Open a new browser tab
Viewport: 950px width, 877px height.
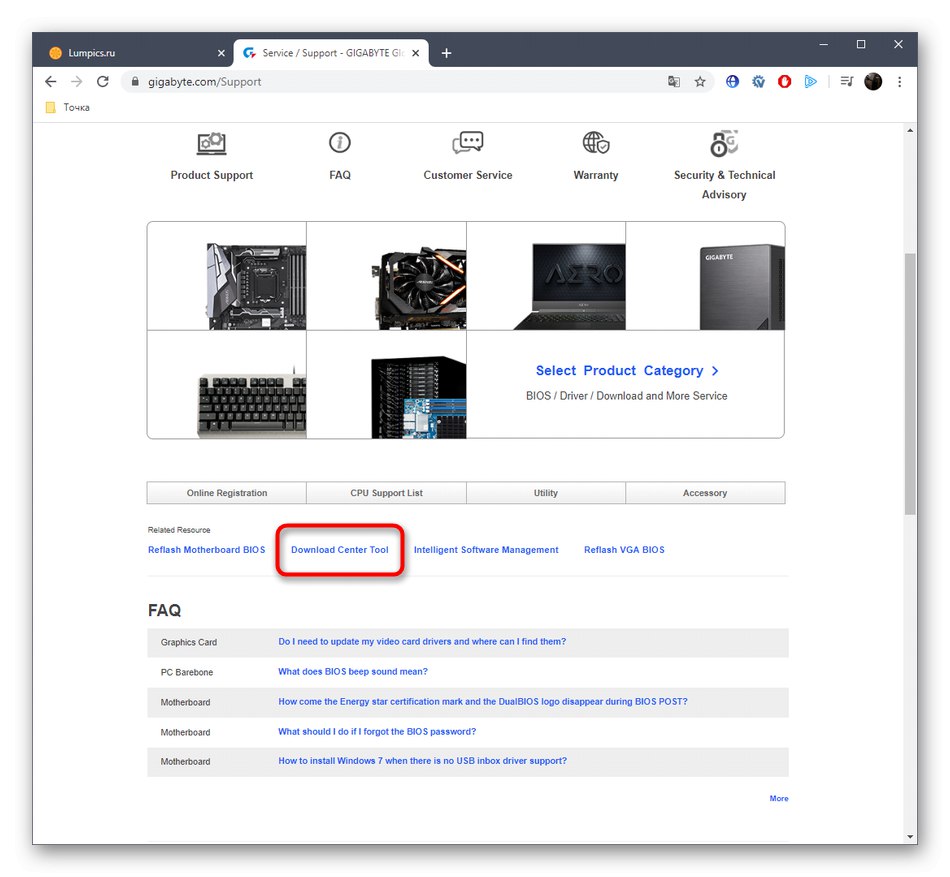pos(447,53)
